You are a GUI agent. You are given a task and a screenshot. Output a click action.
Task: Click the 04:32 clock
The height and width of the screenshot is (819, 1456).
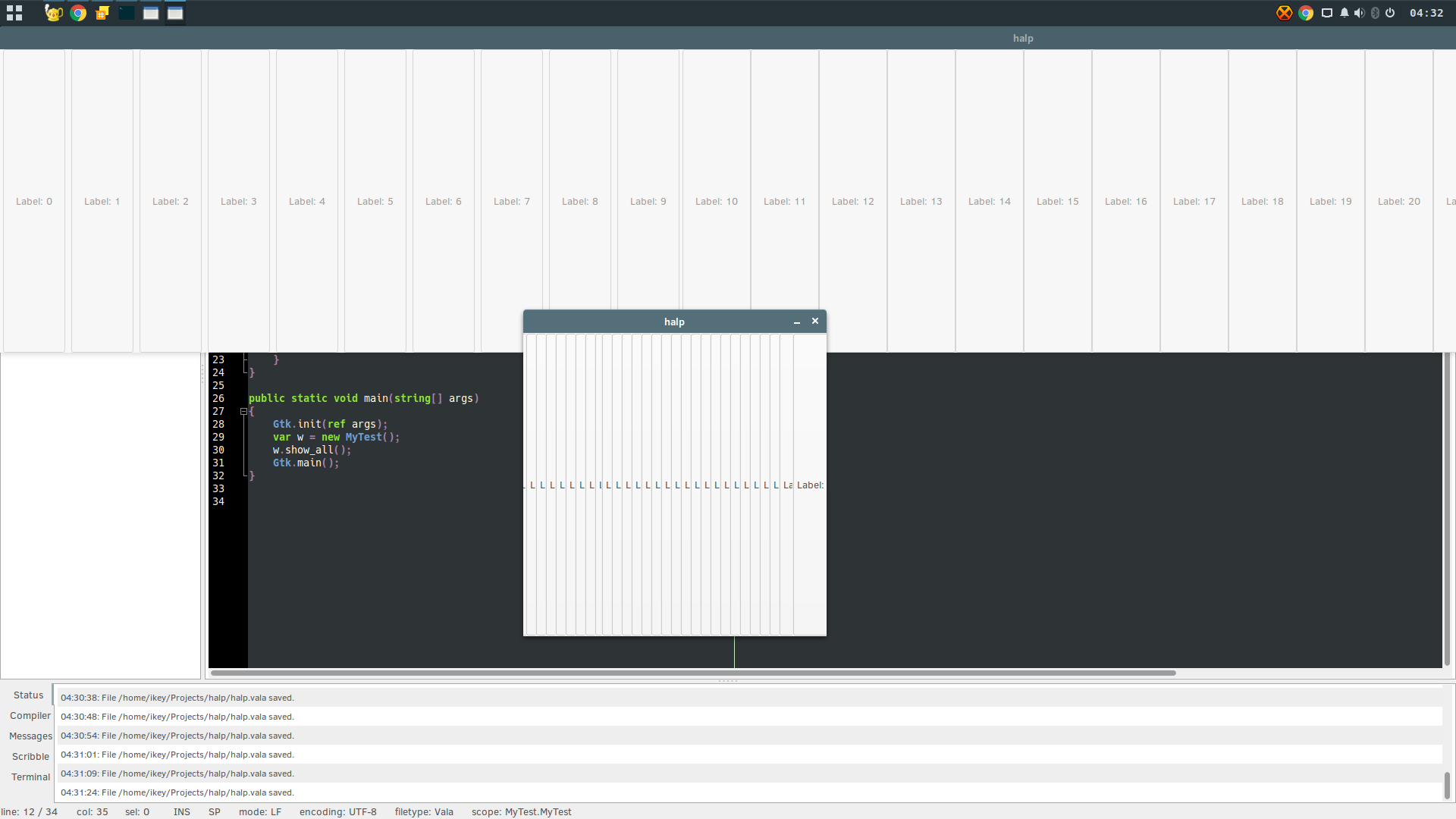pos(1426,13)
